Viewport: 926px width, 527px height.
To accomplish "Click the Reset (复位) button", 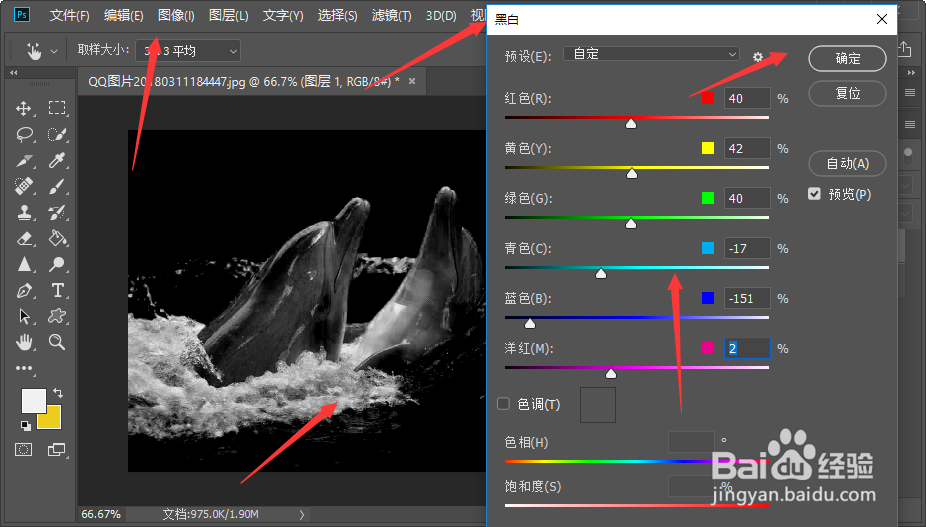I will pyautogui.click(x=847, y=93).
